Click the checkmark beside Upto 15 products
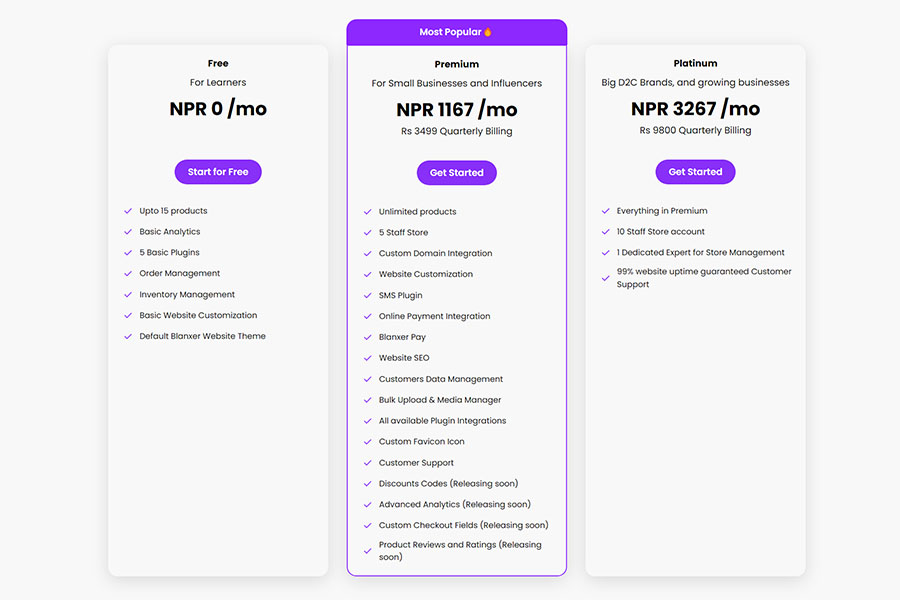 point(128,211)
